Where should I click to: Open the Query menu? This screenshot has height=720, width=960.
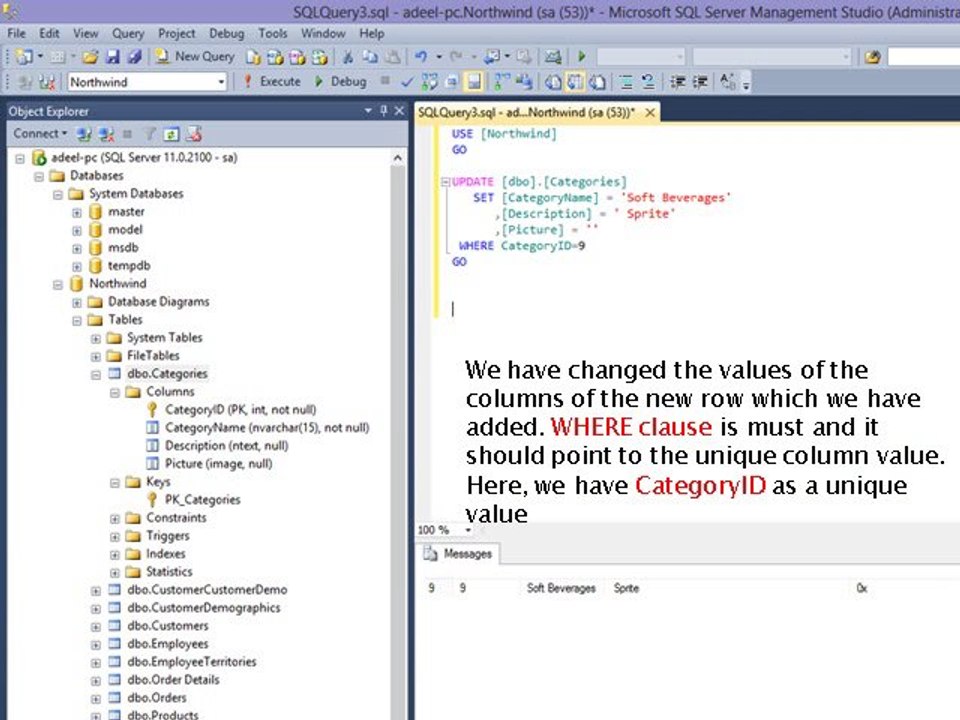[127, 34]
